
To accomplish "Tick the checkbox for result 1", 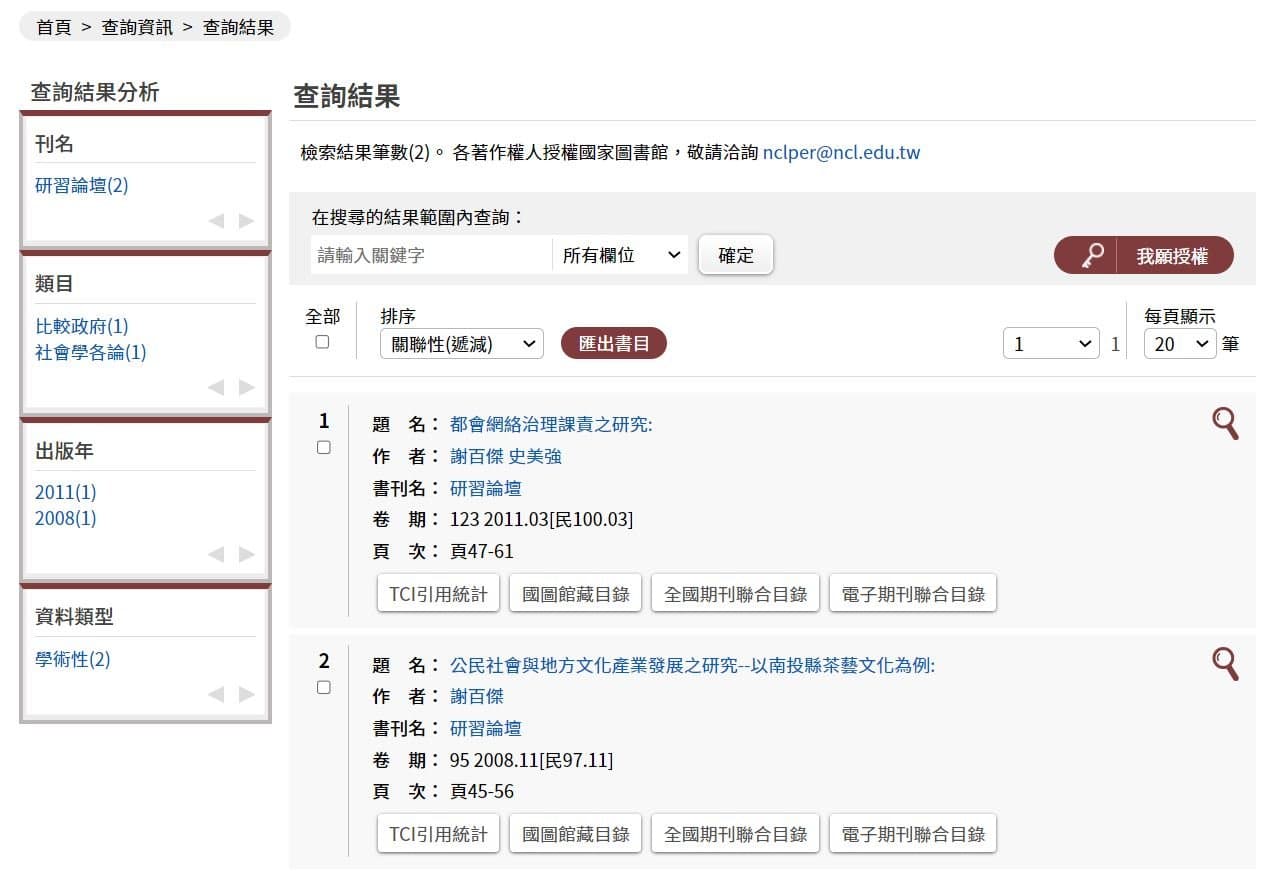I will coord(323,448).
